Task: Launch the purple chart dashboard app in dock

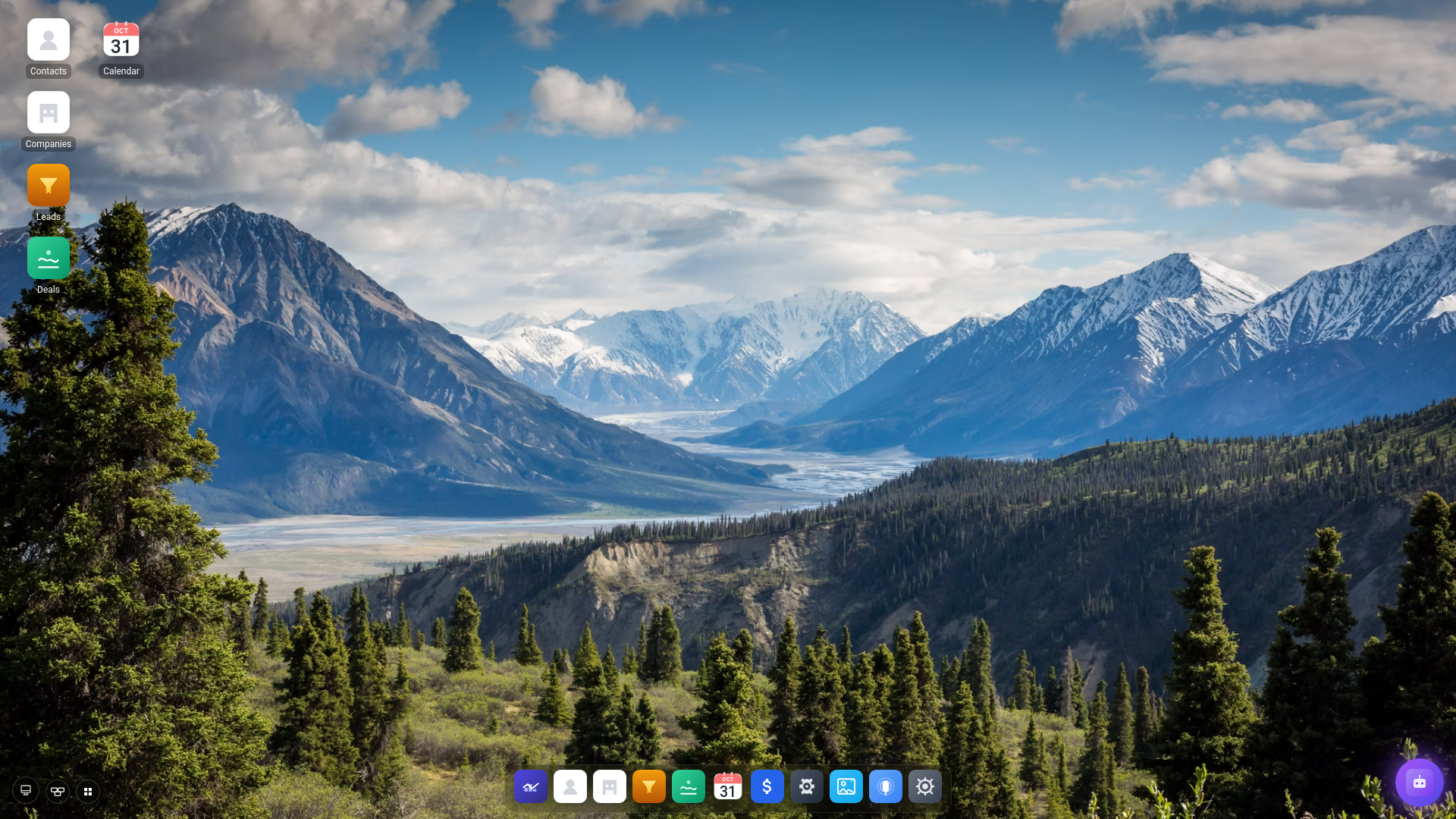Action: pyautogui.click(x=531, y=786)
